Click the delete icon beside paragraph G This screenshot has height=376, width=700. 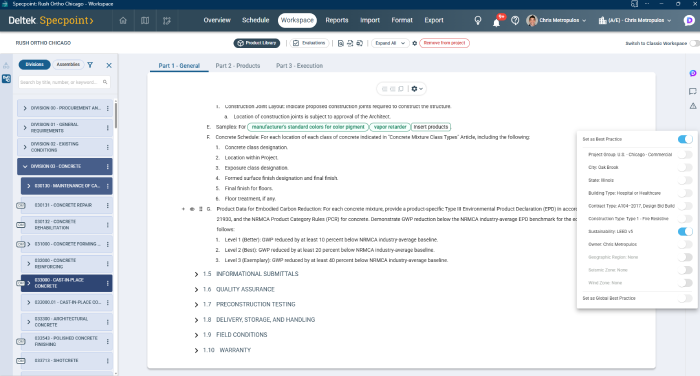[200, 209]
